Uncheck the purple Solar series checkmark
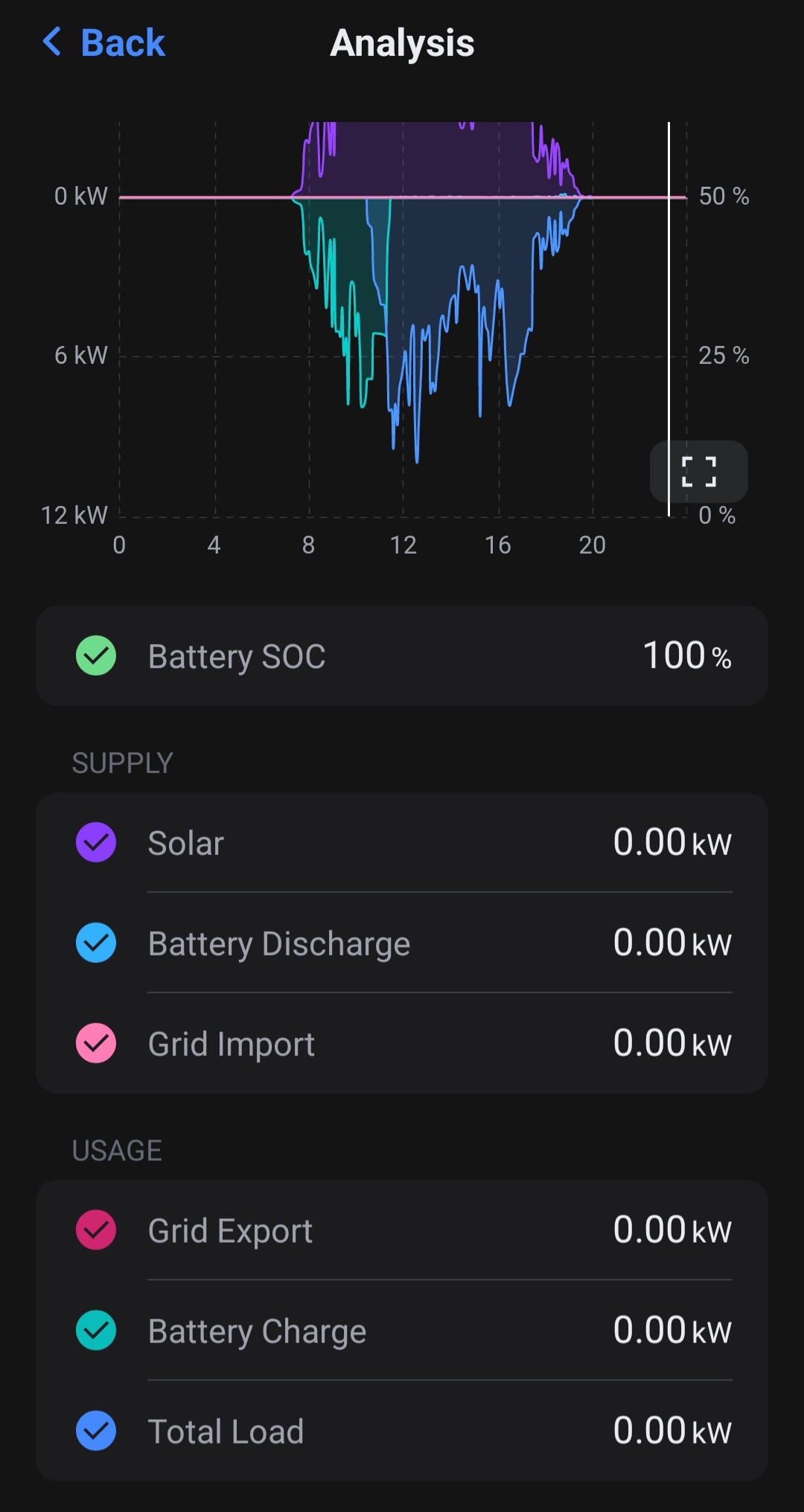Viewport: 804px width, 1512px height. pyautogui.click(x=96, y=842)
